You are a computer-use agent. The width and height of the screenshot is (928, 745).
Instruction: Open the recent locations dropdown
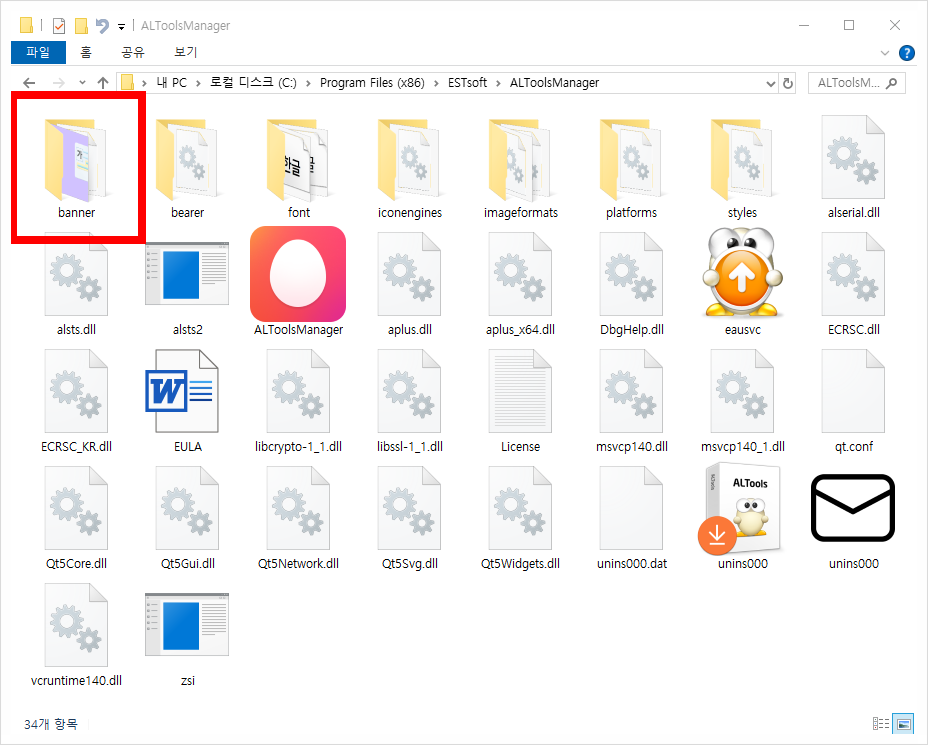[82, 83]
